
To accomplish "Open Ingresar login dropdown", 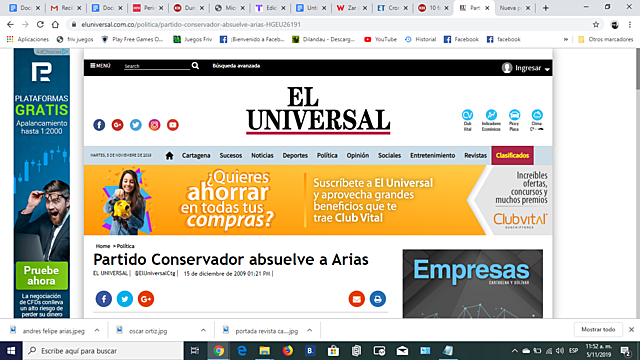I will (526, 68).
